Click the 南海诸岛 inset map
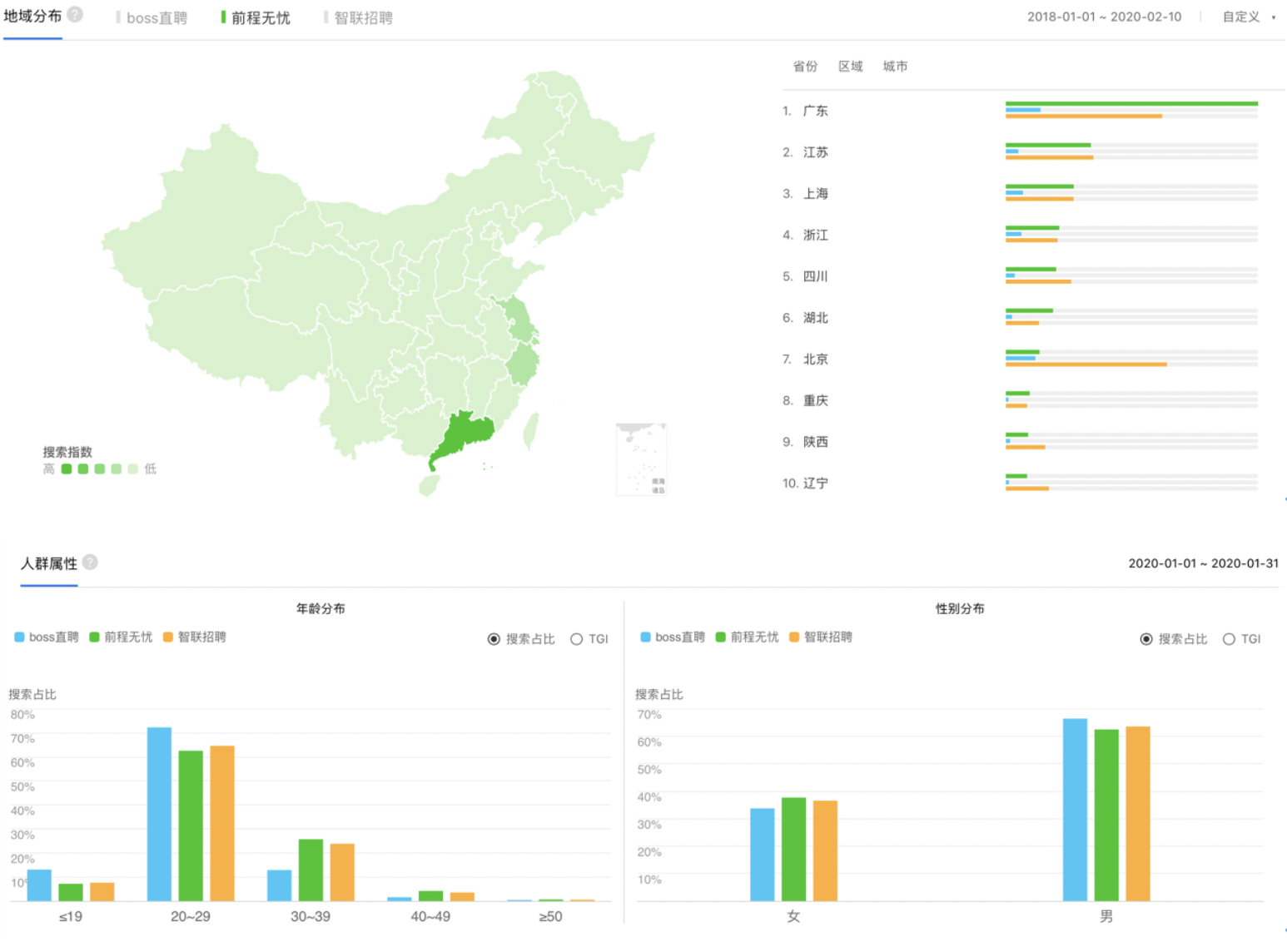Screen dimensions: 1287x952 [641, 458]
